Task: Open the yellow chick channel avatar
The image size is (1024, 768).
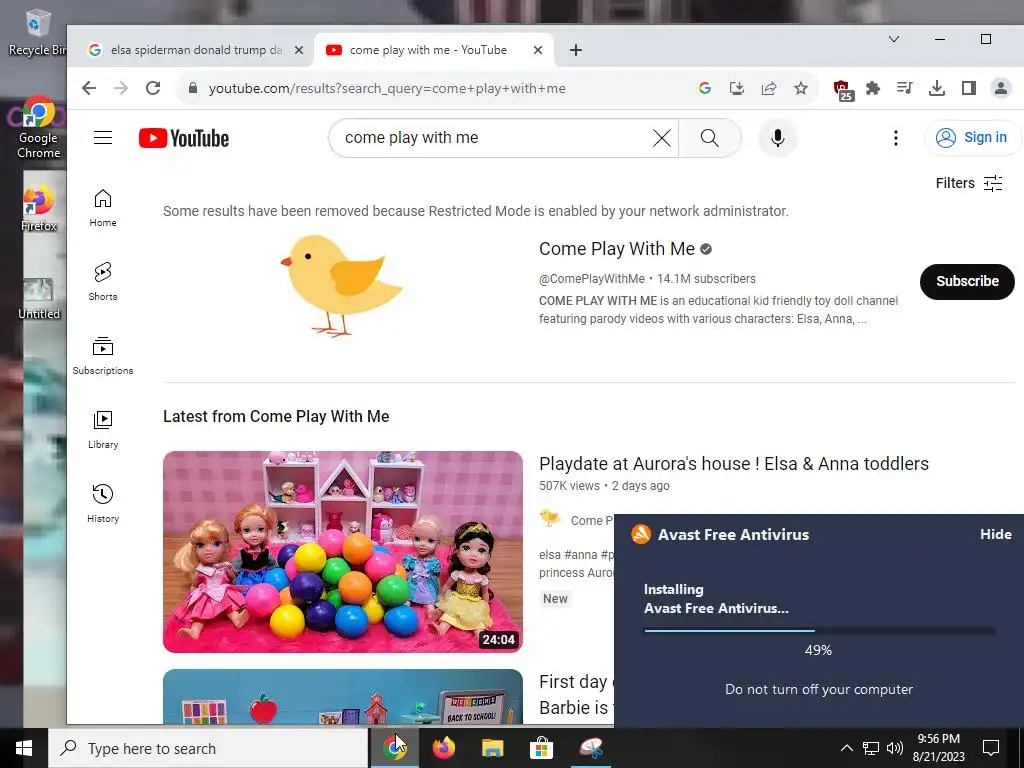Action: (343, 285)
